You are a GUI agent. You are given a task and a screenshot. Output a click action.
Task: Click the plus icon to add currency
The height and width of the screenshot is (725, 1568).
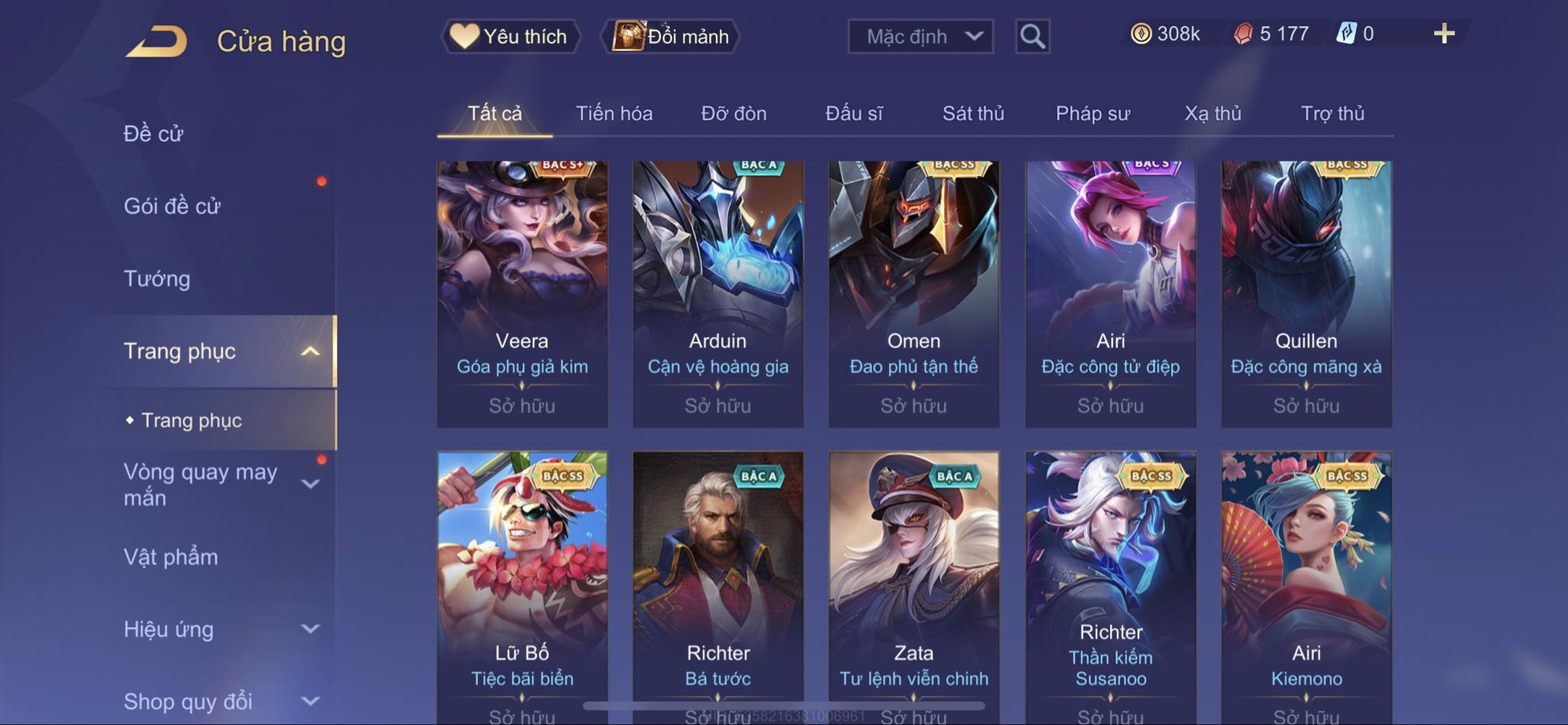(x=1444, y=34)
